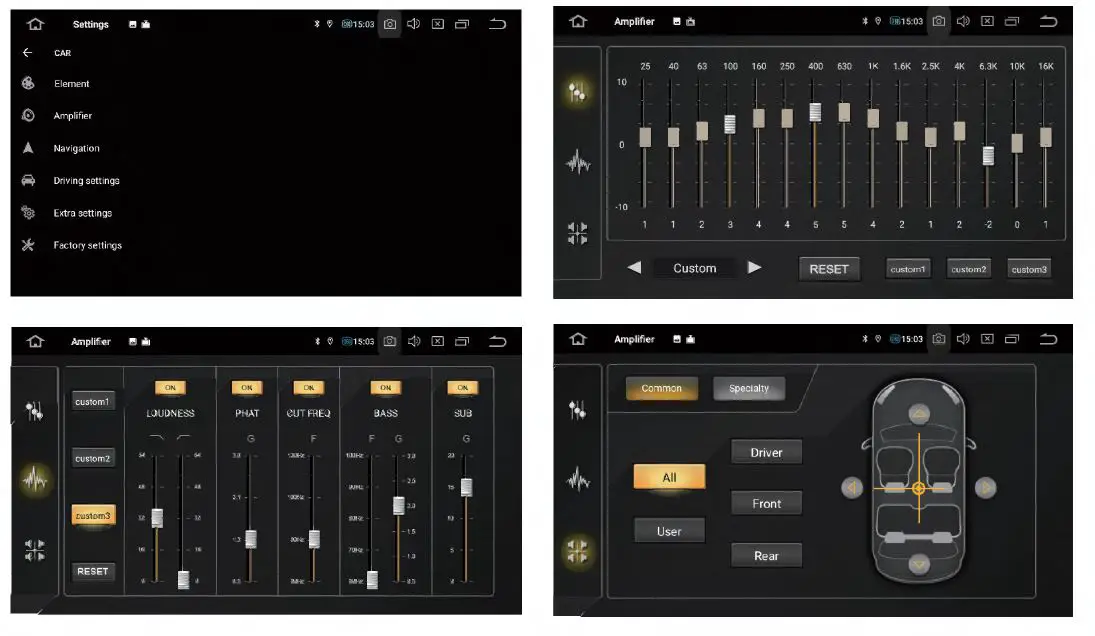Select the All sound field option
The height and width of the screenshot is (636, 1095).
point(669,478)
